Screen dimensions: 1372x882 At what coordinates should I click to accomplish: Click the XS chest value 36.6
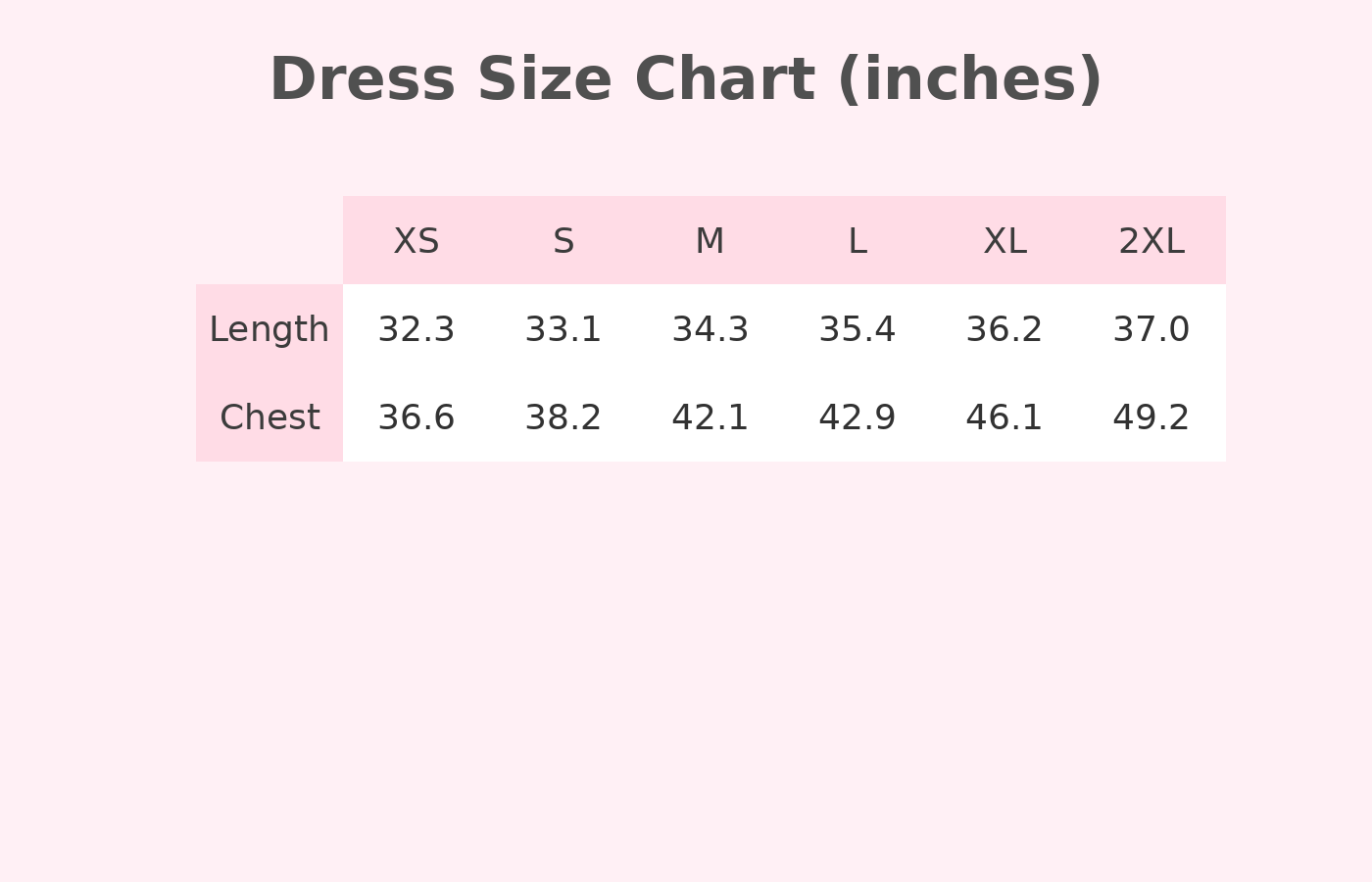[416, 417]
